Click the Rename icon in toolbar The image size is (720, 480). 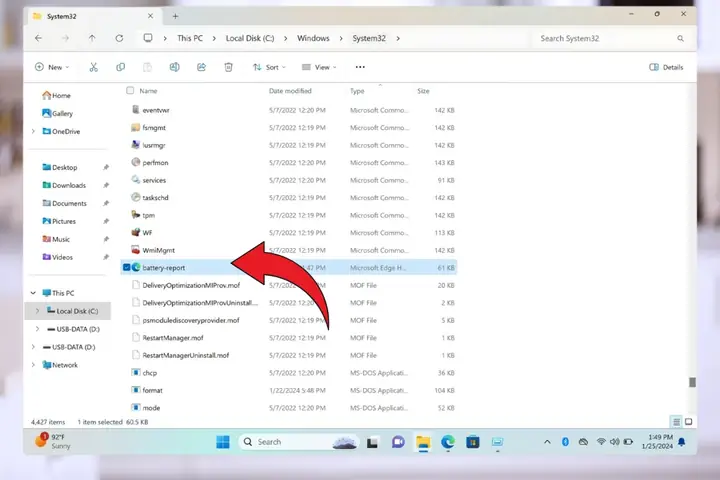(x=174, y=67)
